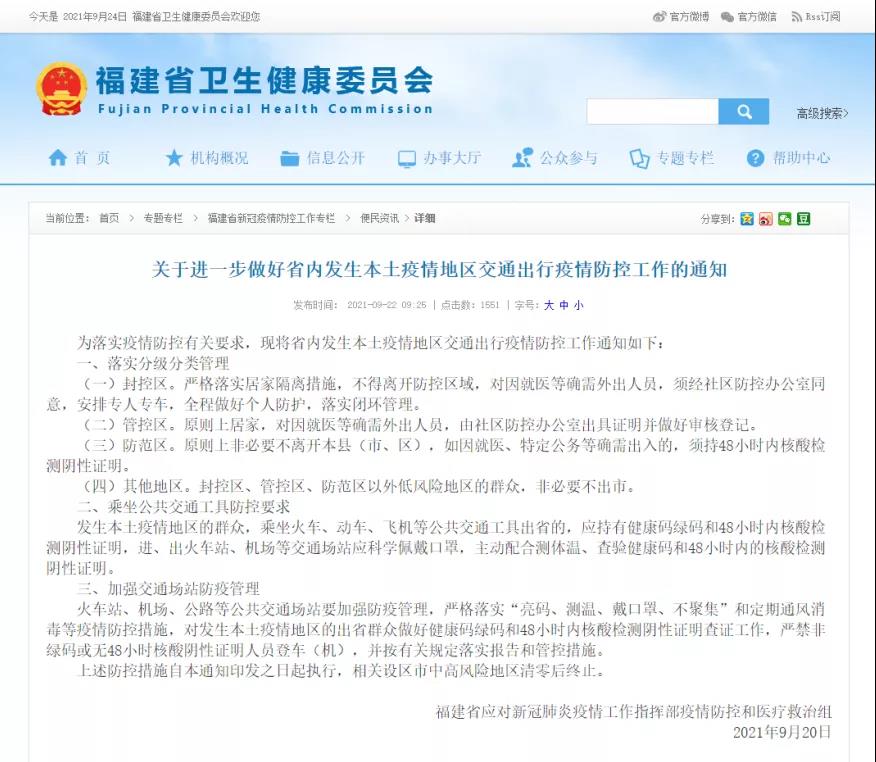The width and height of the screenshot is (876, 762).
Task: Open the 官方微信 link at top
Action: [x=749, y=17]
